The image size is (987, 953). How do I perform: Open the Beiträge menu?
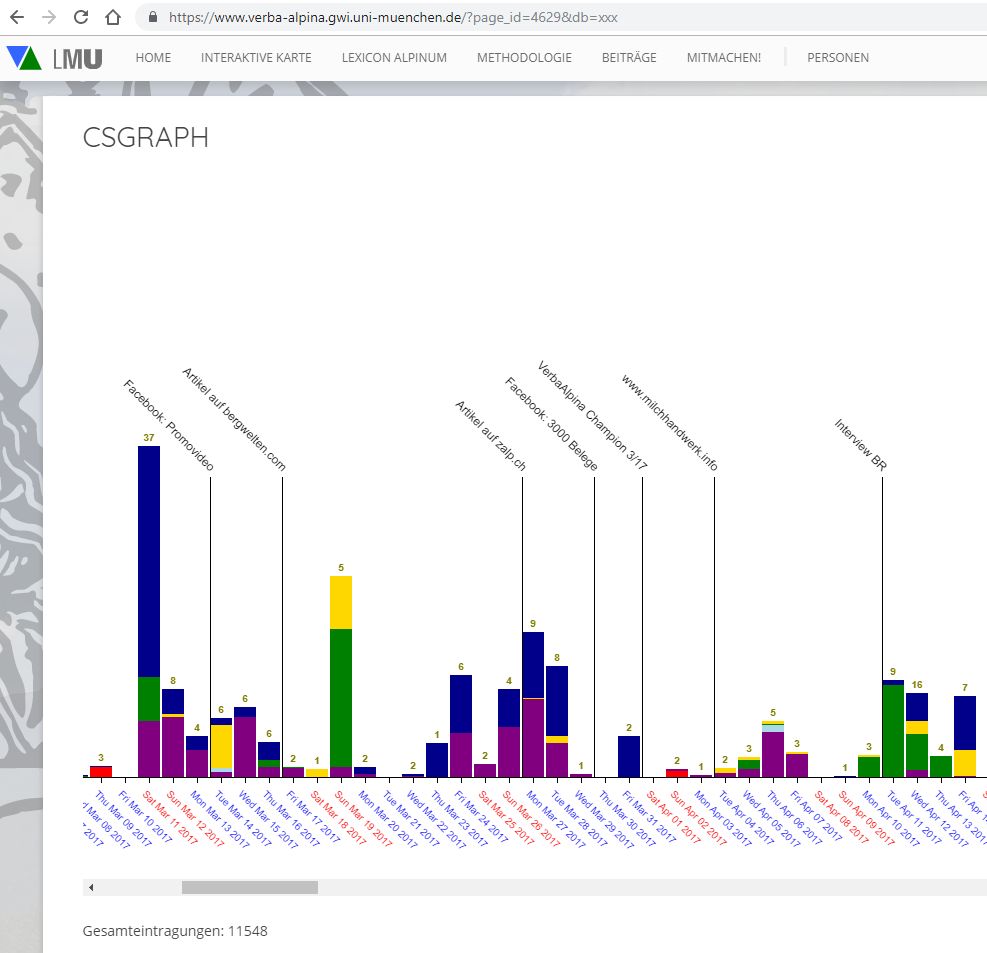point(629,58)
